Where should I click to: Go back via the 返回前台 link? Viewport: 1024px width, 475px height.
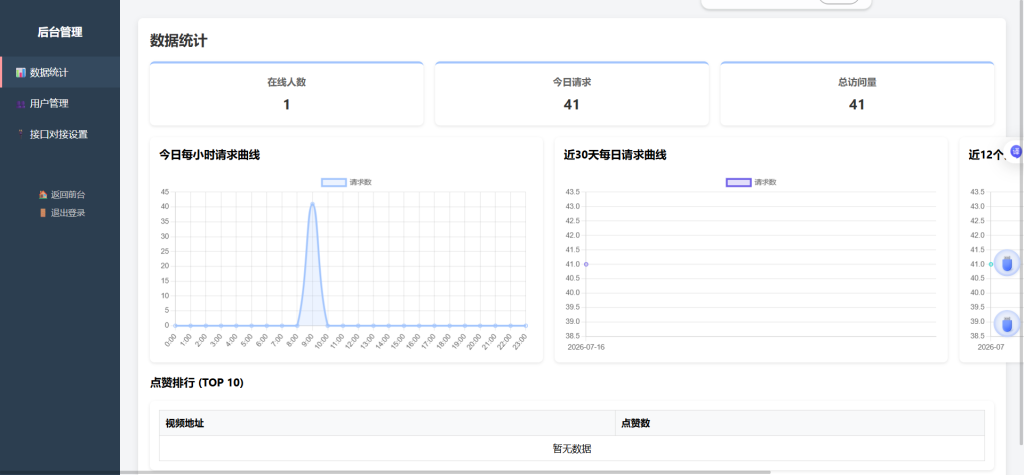pos(62,195)
